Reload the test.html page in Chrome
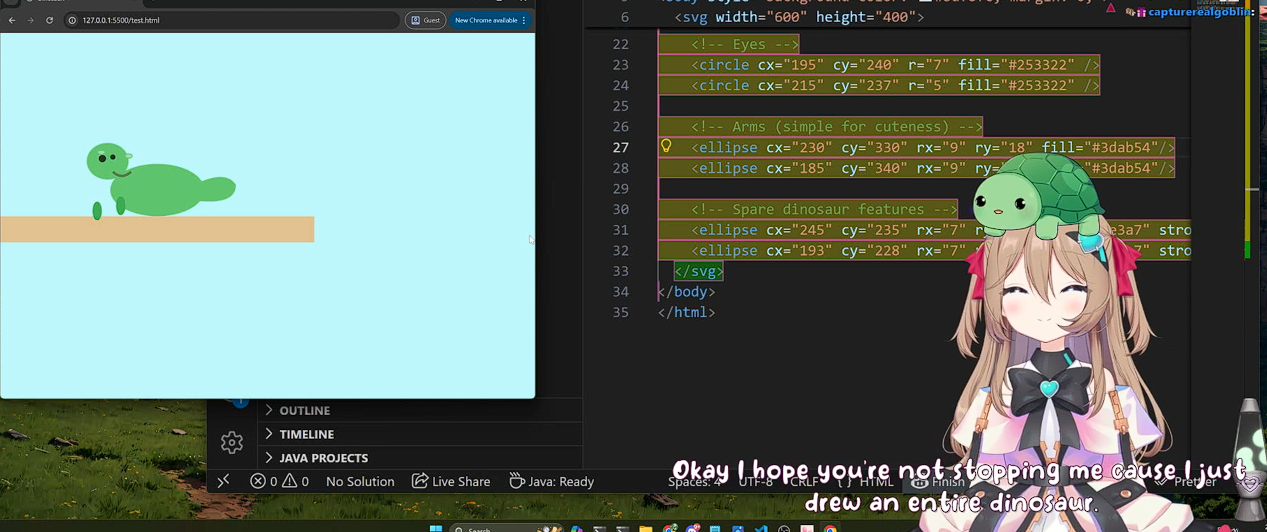1267x532 pixels. pos(49,20)
